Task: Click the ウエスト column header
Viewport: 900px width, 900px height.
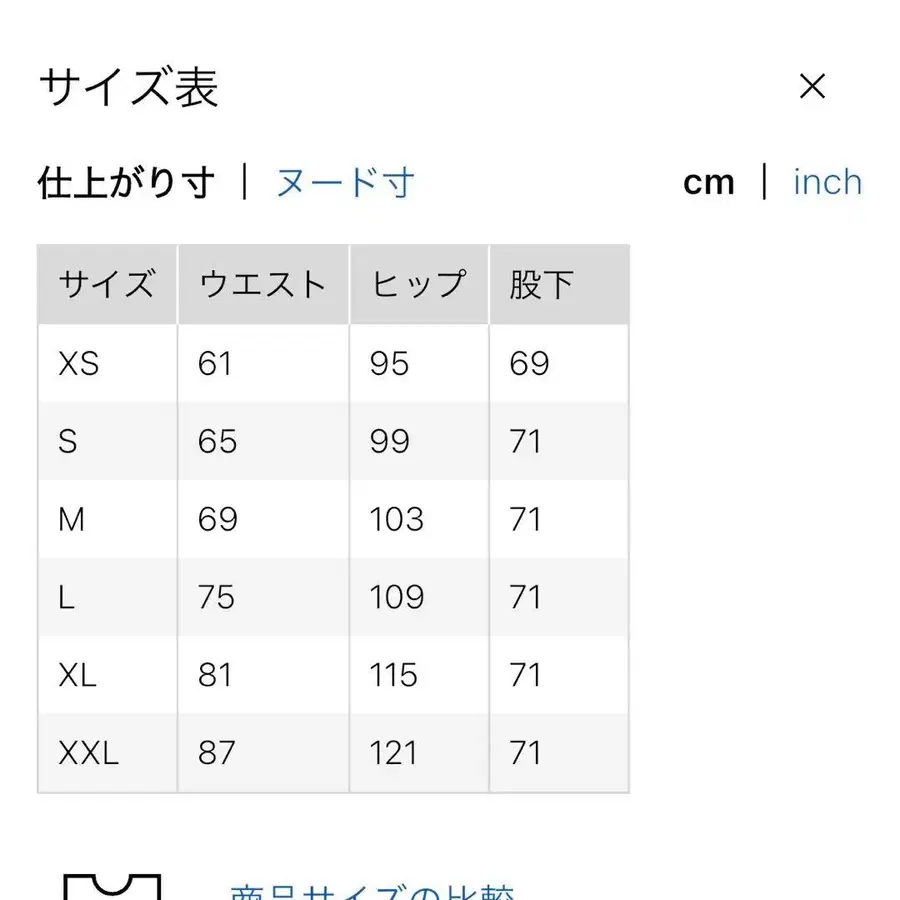Action: click(x=261, y=284)
